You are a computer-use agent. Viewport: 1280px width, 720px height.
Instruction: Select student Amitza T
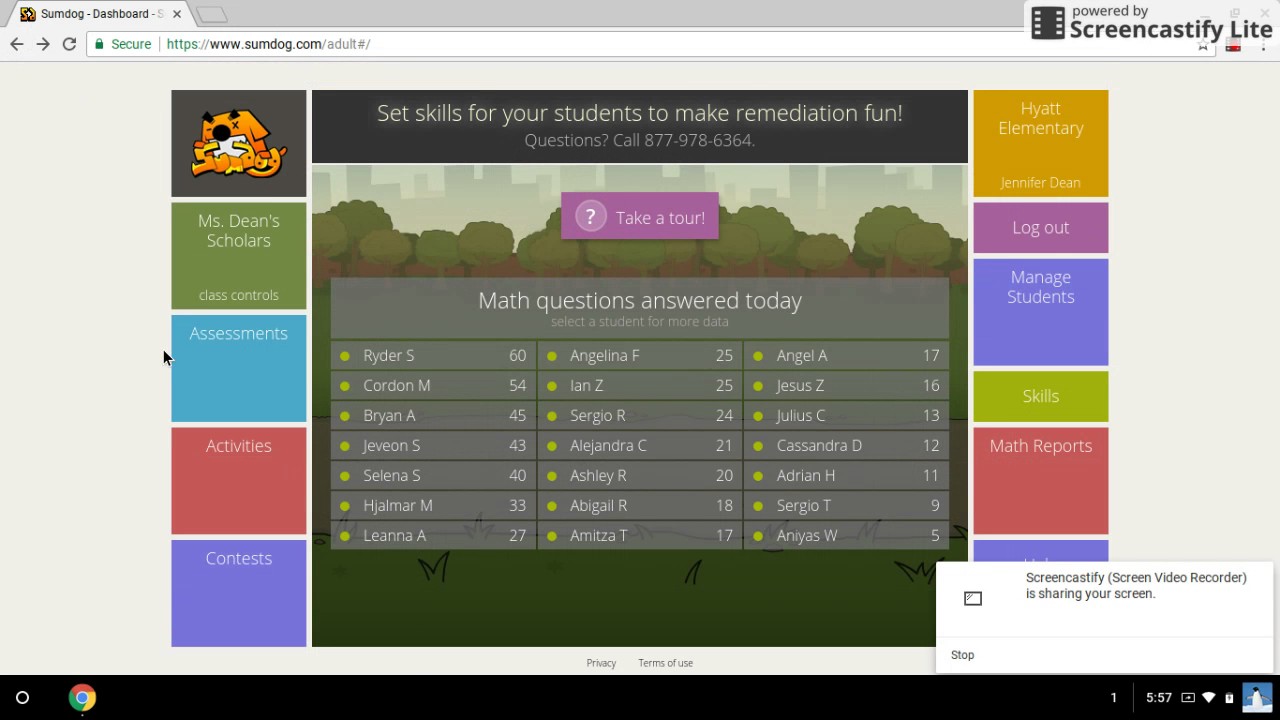tap(640, 535)
